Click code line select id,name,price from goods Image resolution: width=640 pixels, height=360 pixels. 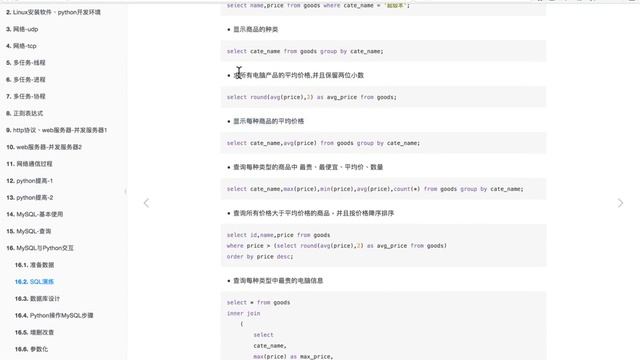(278, 235)
